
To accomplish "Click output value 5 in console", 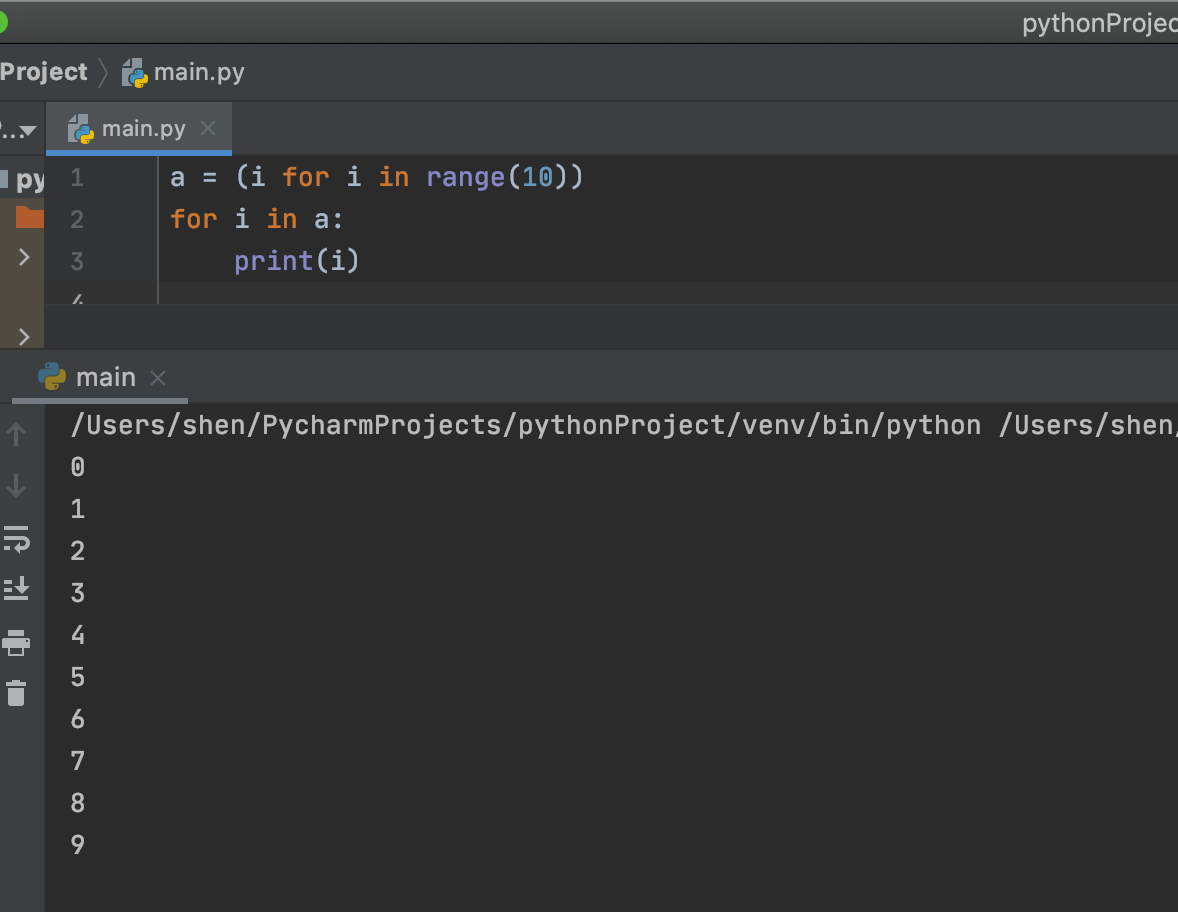I will click(77, 678).
